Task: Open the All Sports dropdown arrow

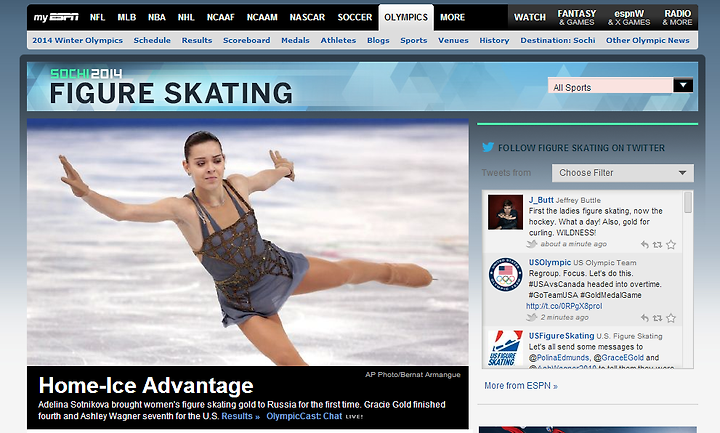Action: pyautogui.click(x=683, y=85)
